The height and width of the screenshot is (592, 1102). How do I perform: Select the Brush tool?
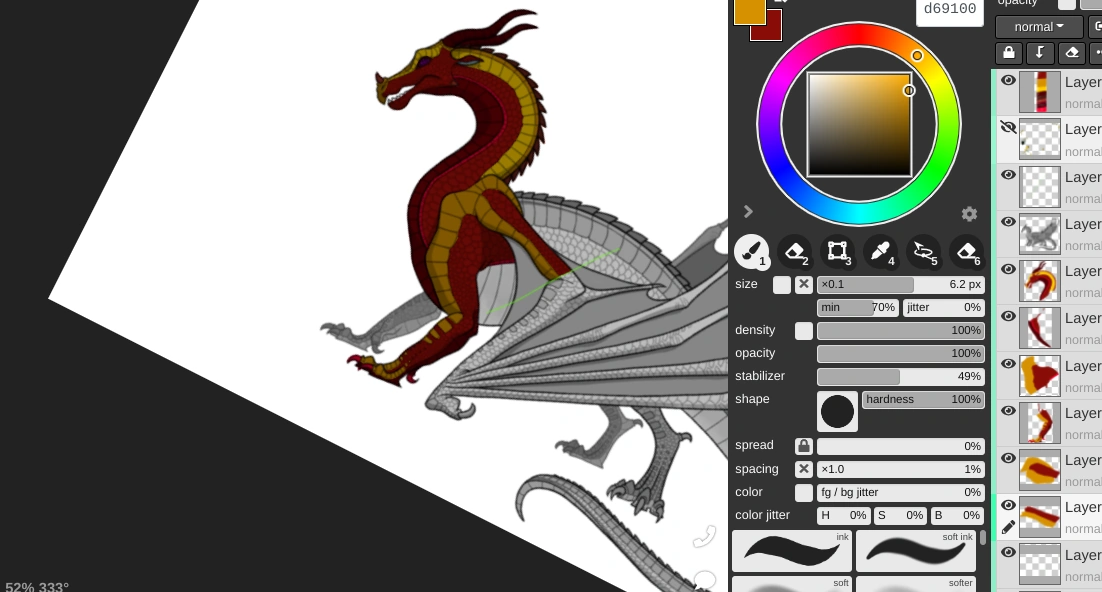pos(752,252)
